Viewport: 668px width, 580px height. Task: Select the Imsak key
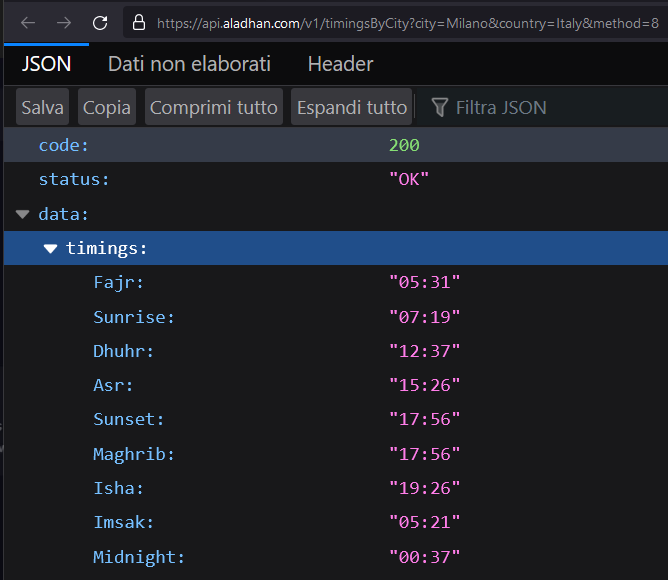coord(124,522)
